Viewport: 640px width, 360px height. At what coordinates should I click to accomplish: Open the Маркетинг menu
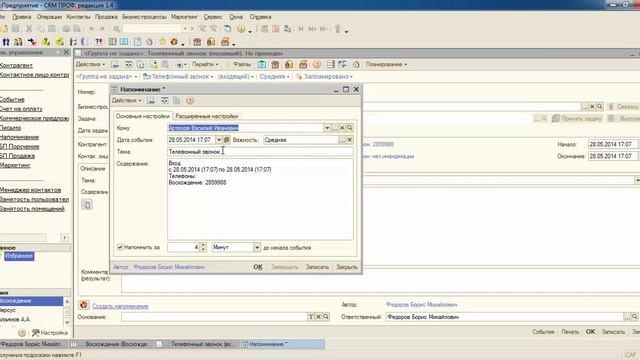[x=184, y=17]
